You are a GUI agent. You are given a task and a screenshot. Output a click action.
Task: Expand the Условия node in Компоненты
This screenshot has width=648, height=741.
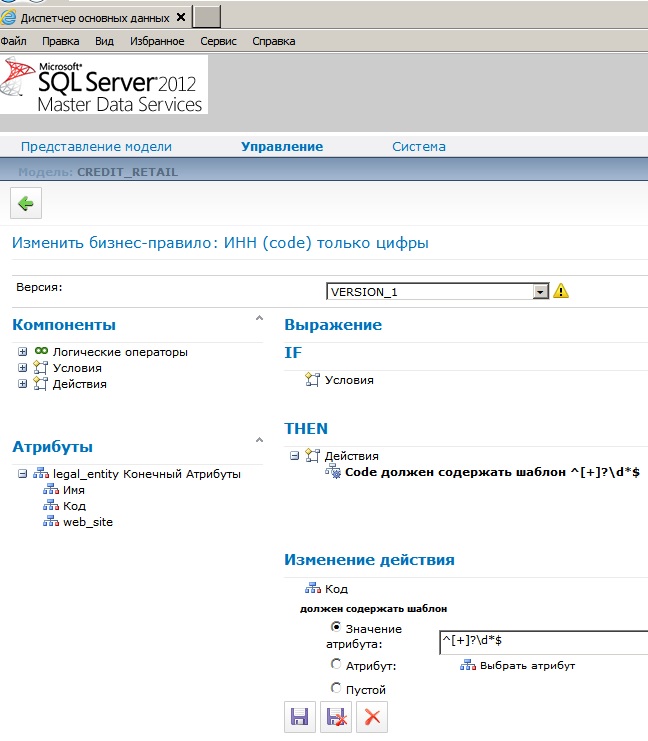[x=22, y=368]
